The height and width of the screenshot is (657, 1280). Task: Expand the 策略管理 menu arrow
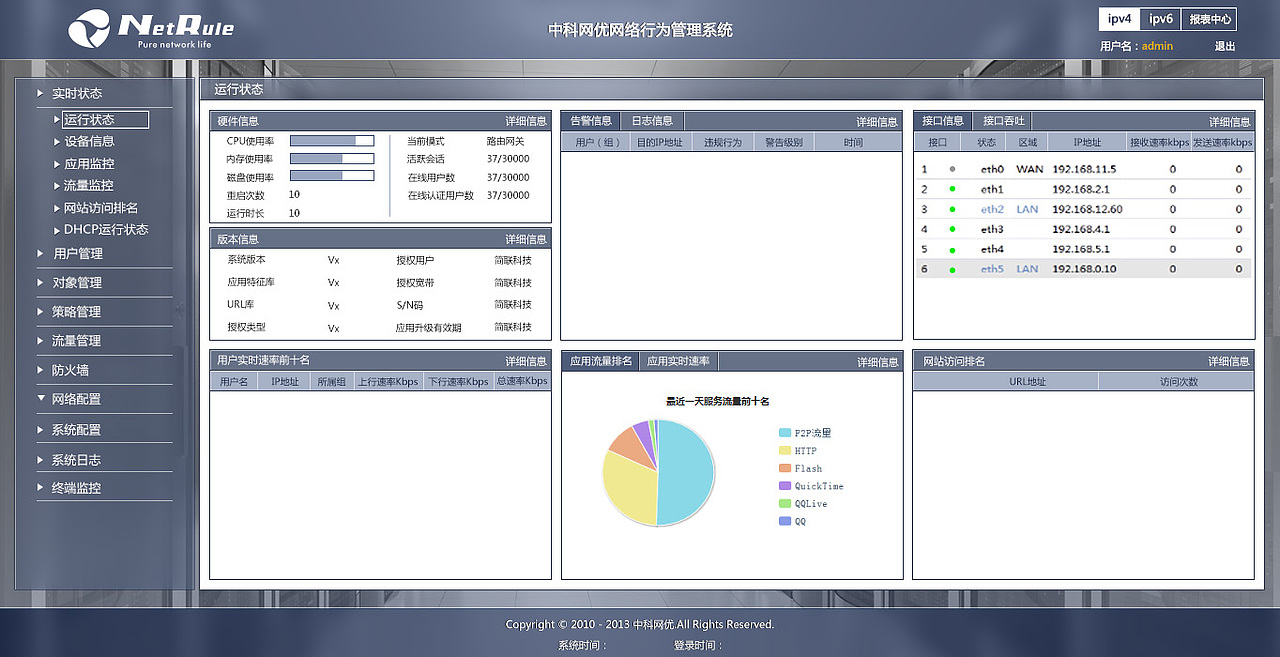(40, 312)
